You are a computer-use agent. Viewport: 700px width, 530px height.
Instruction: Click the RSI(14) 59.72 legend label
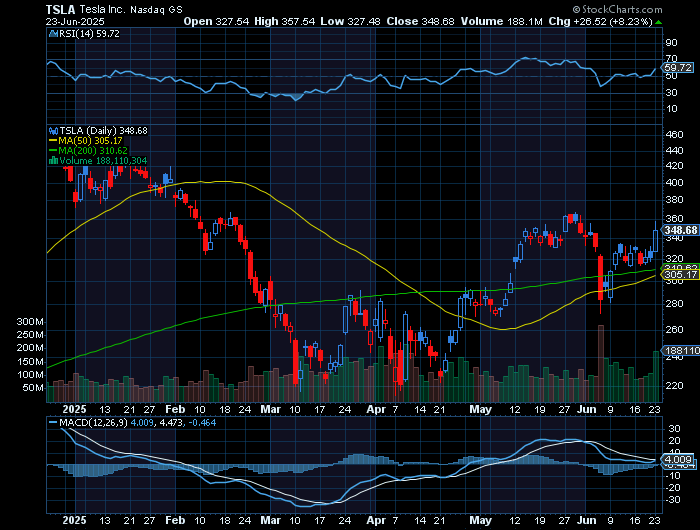tap(90, 33)
